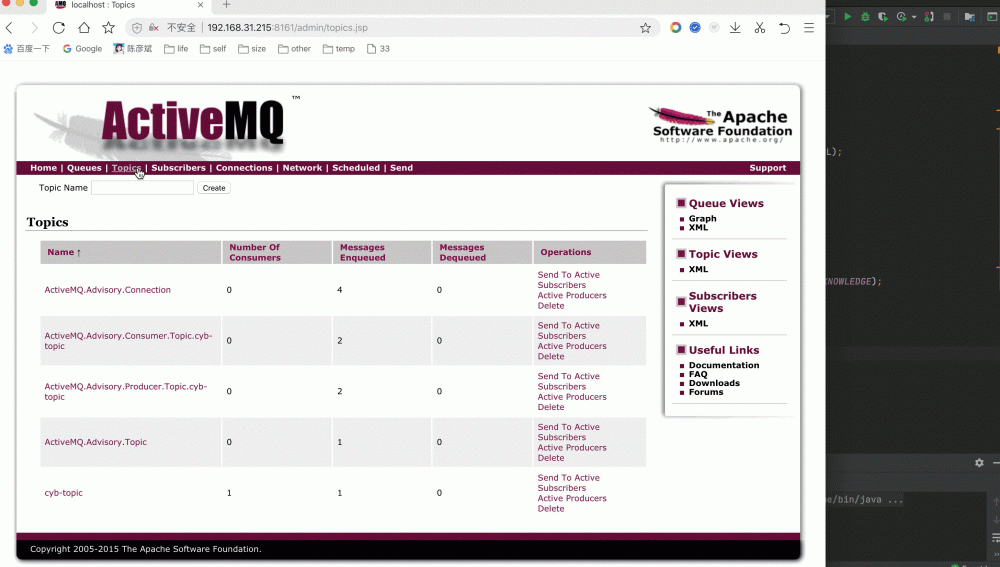
Task: Open the 百度一下 bookmark
Action: (x=27, y=48)
